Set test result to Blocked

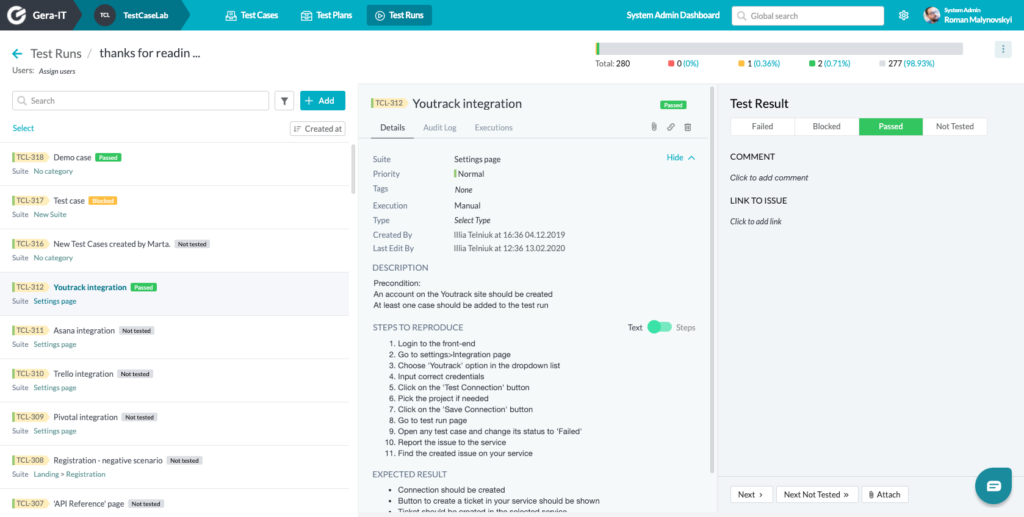click(x=826, y=127)
